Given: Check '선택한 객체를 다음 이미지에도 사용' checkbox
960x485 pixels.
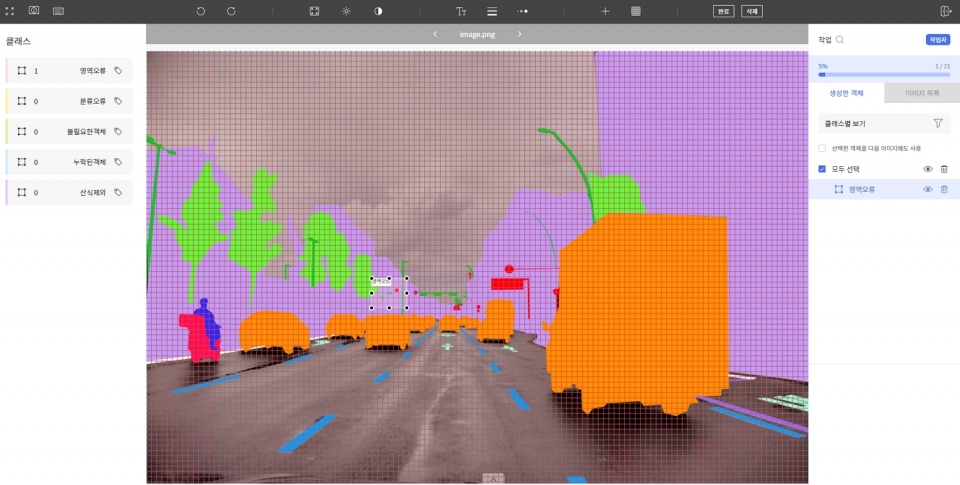Looking at the screenshot, I should coord(822,148).
